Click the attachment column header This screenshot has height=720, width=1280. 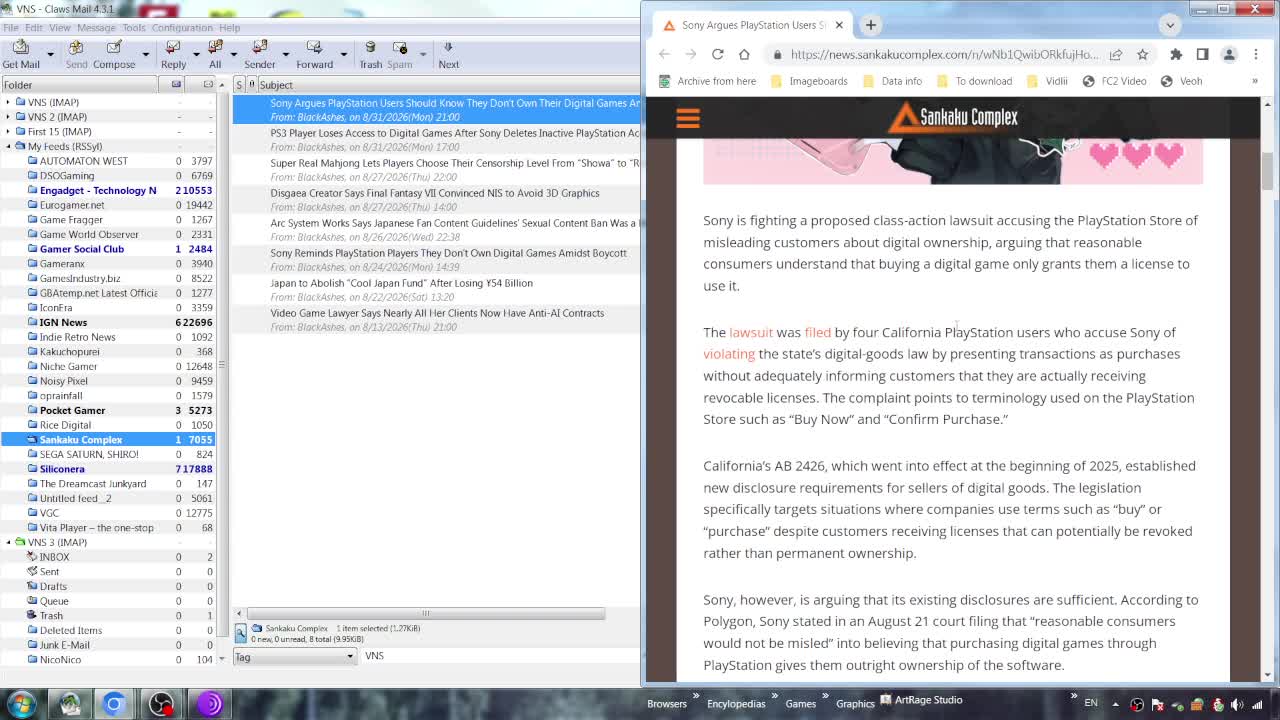tap(252, 85)
